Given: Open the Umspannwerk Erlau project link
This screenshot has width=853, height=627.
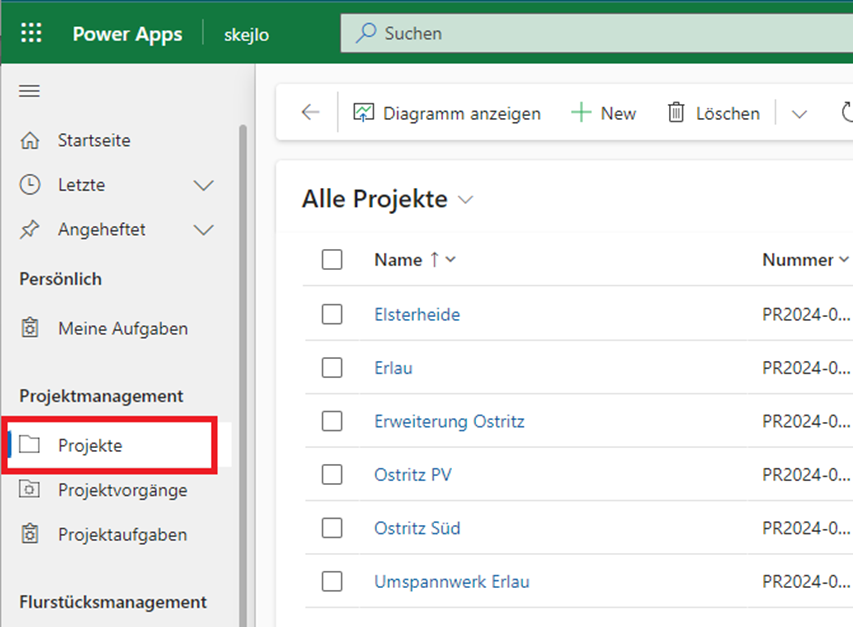Looking at the screenshot, I should pyautogui.click(x=451, y=581).
